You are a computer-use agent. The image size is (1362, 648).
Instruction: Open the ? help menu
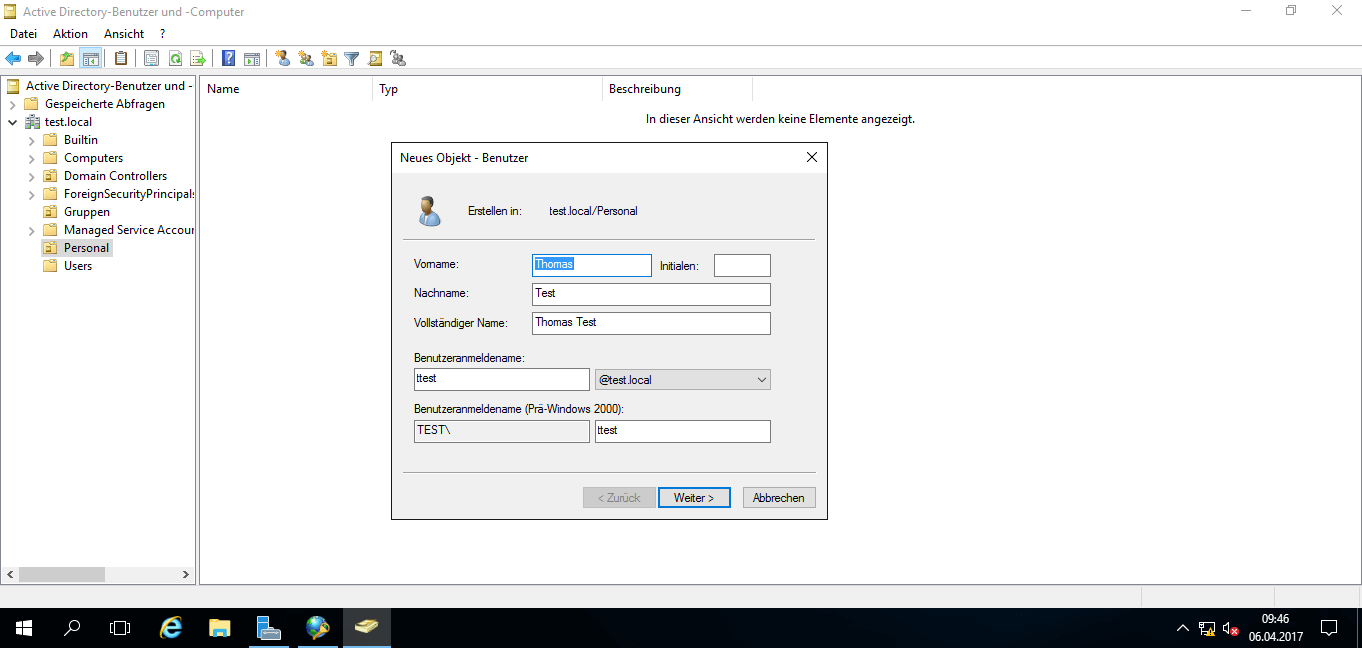(x=163, y=34)
